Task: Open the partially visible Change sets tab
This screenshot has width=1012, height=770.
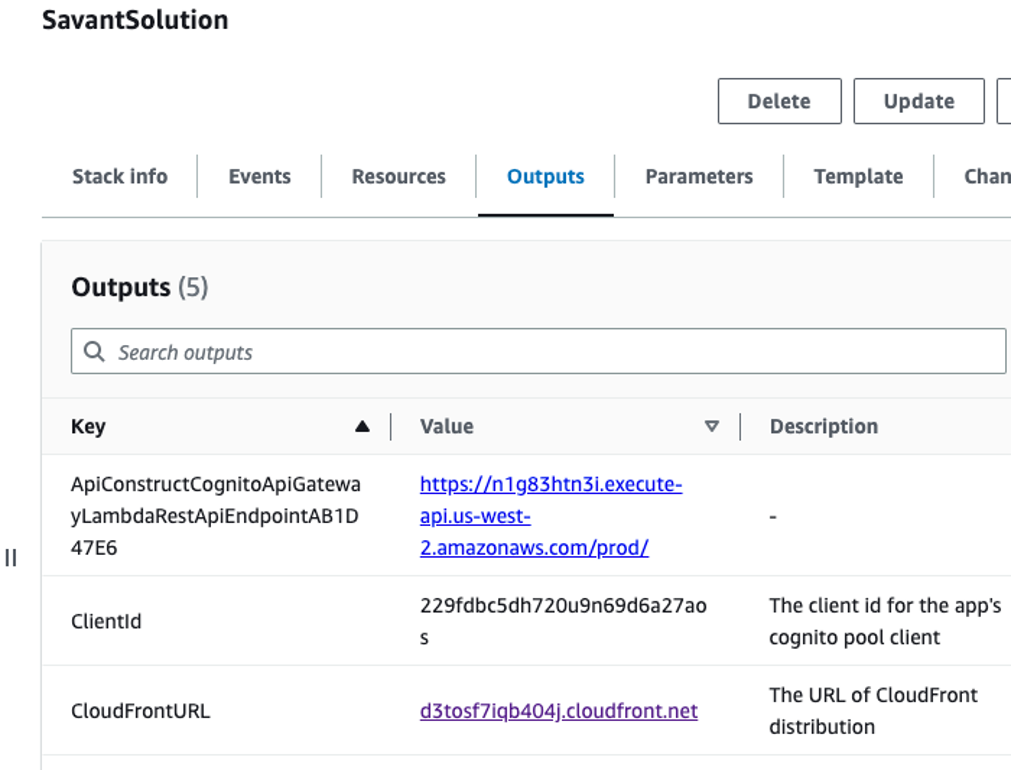Action: pos(987,176)
